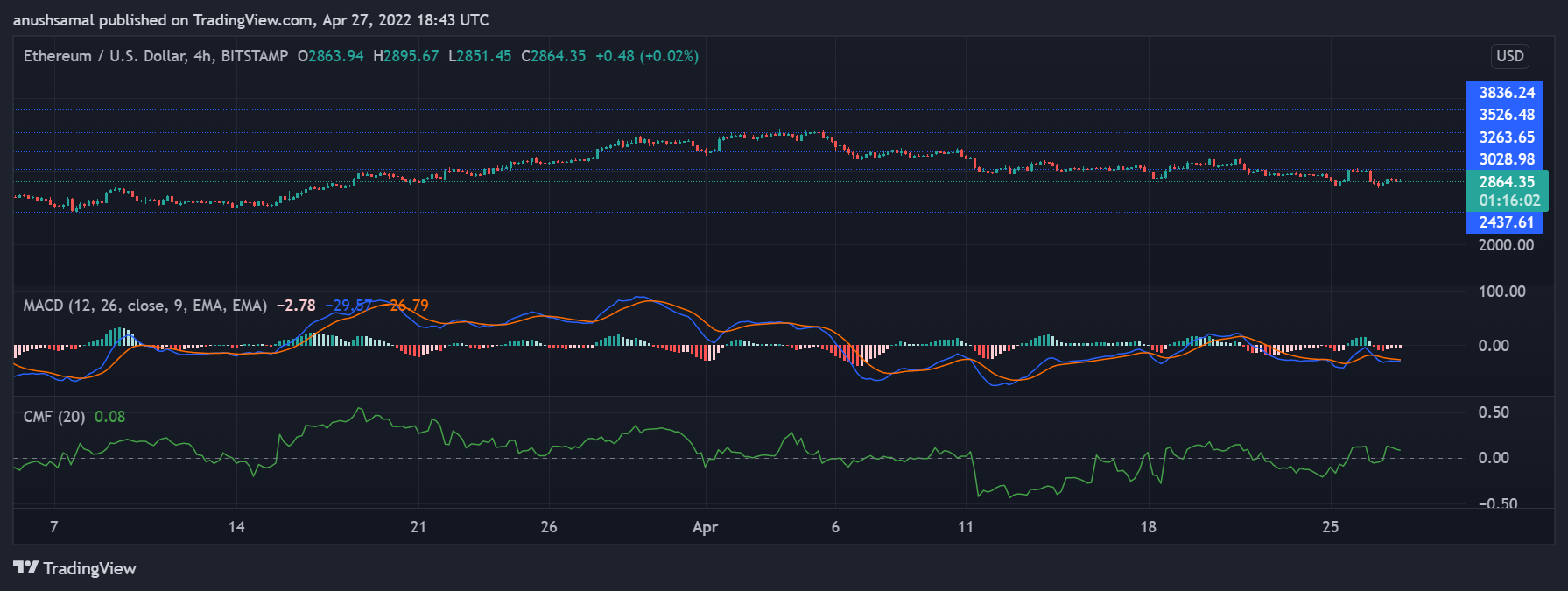
Task: Click the 3263.65 price level label
Action: click(1506, 137)
